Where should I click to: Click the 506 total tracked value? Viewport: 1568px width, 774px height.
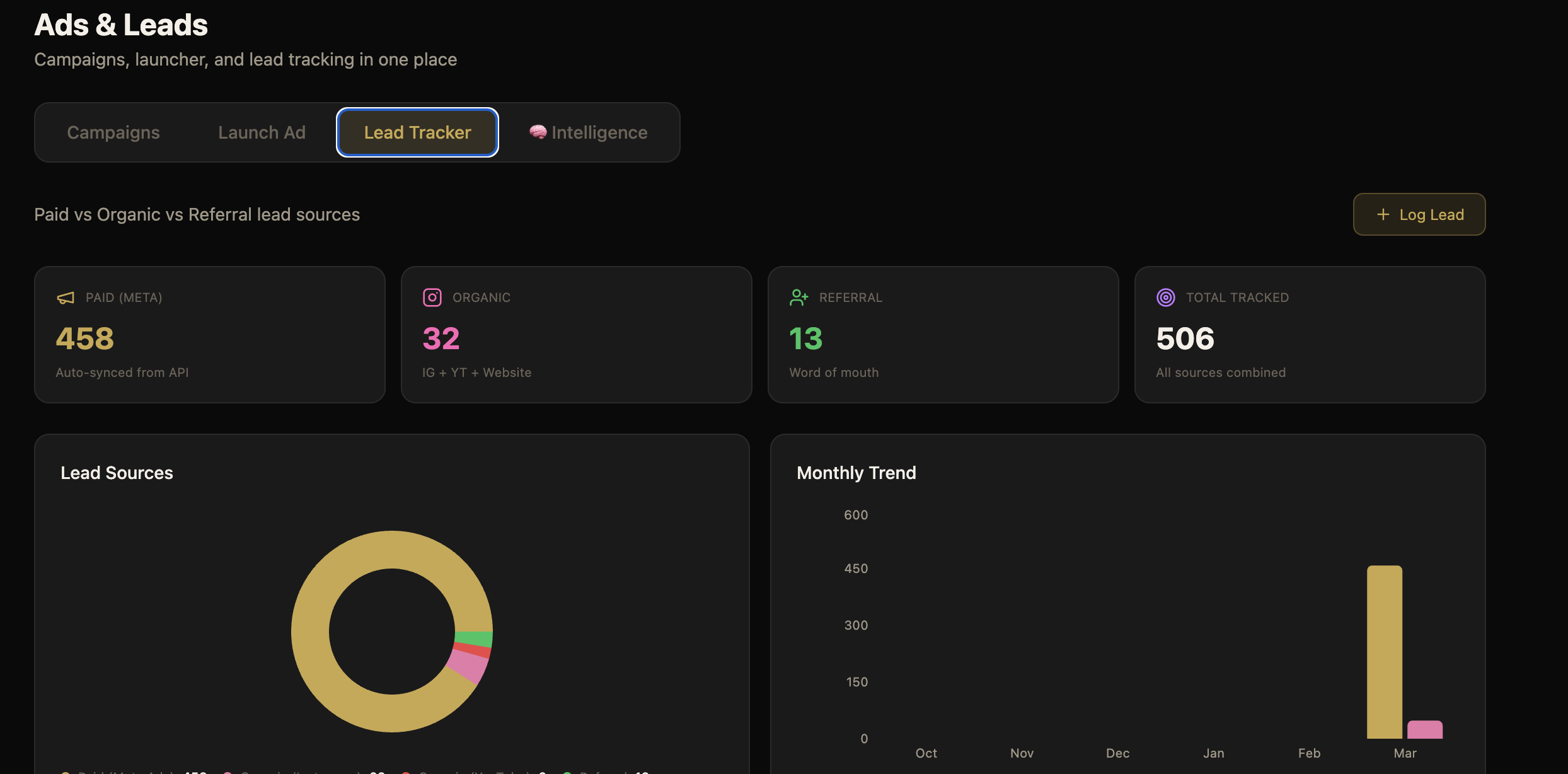click(x=1185, y=338)
